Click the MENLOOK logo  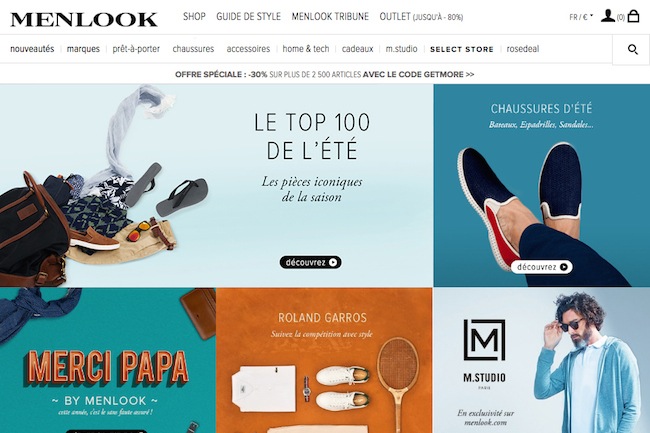click(84, 19)
